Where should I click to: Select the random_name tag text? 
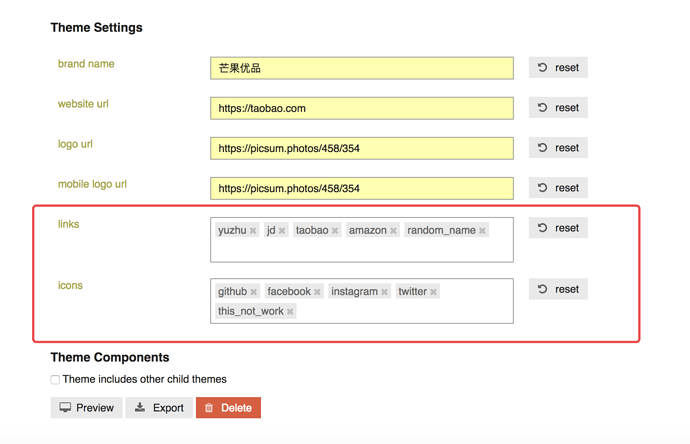[441, 230]
